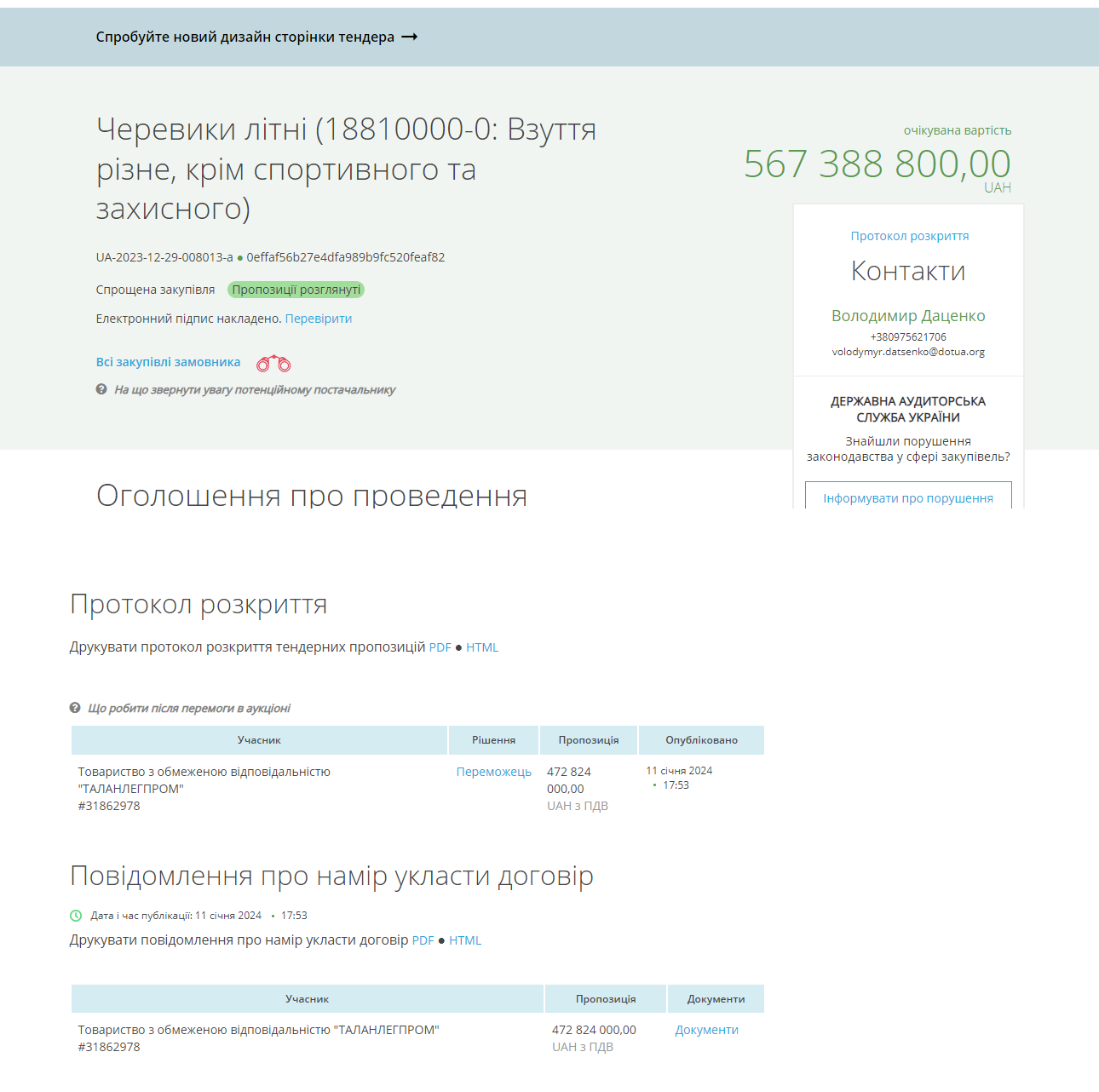The image size is (1099, 1092).
Task: Open the hint 'Що робити після перемоги в аукціоні'
Action: pyautogui.click(x=189, y=709)
